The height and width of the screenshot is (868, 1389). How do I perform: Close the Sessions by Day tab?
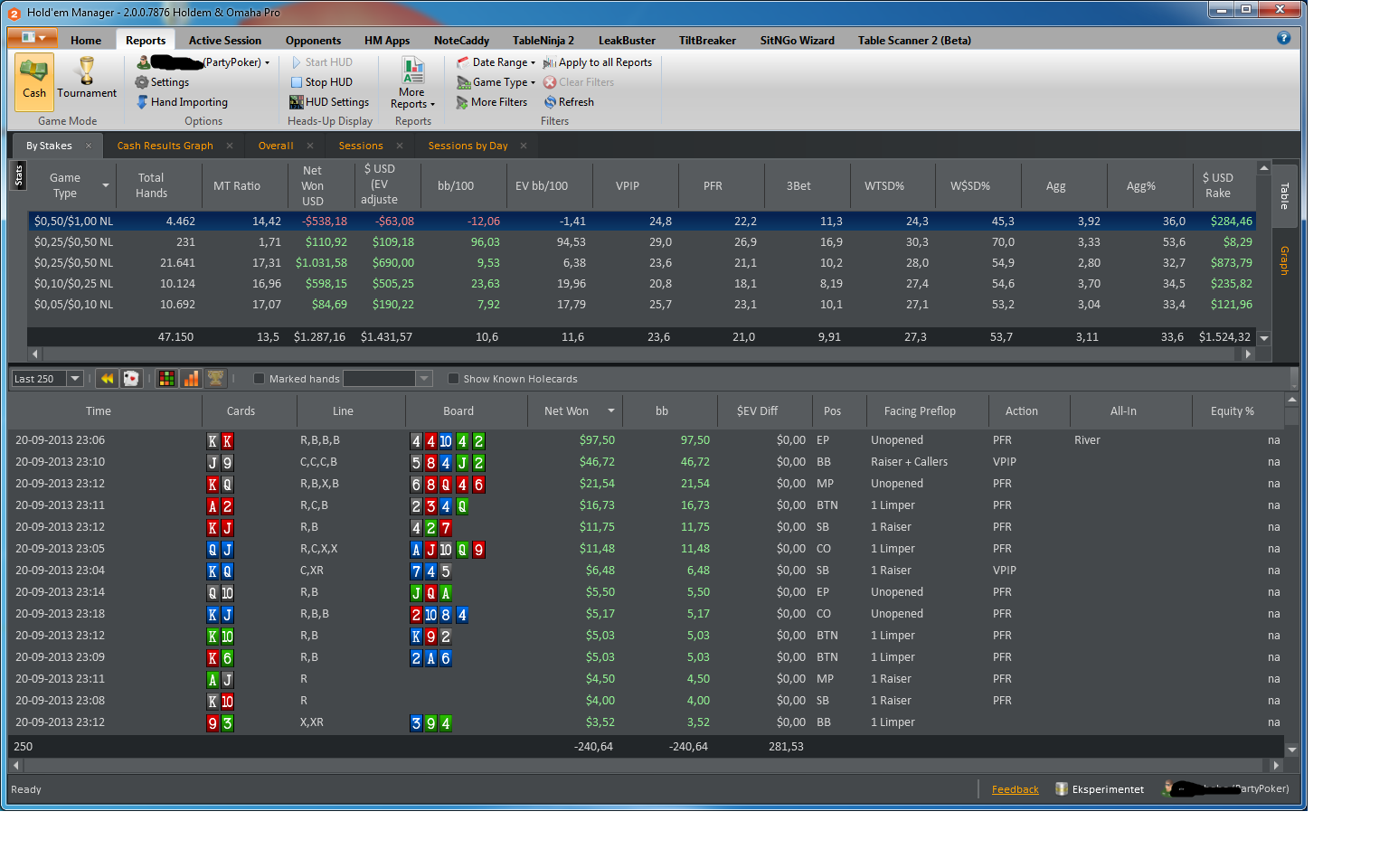[x=524, y=146]
